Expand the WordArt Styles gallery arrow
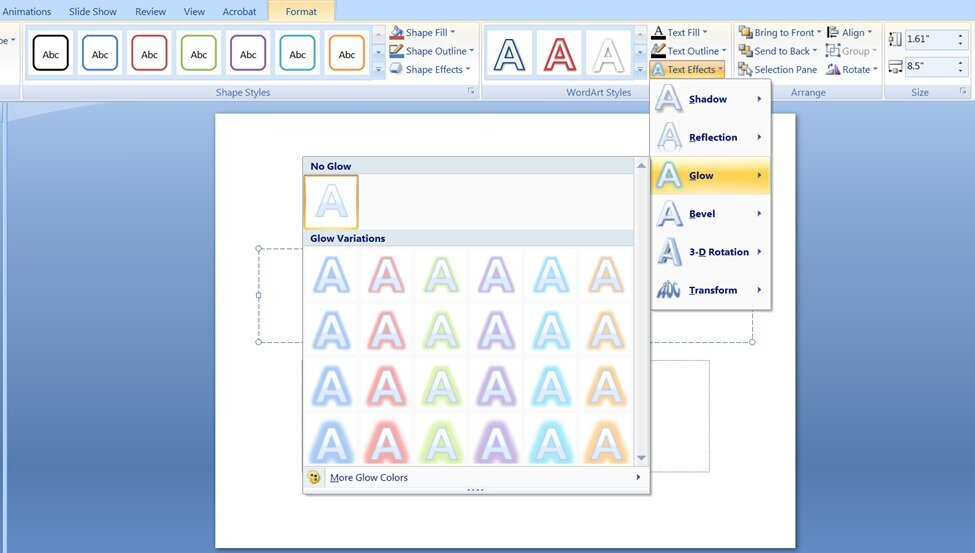The width and height of the screenshot is (975, 553). (x=640, y=70)
